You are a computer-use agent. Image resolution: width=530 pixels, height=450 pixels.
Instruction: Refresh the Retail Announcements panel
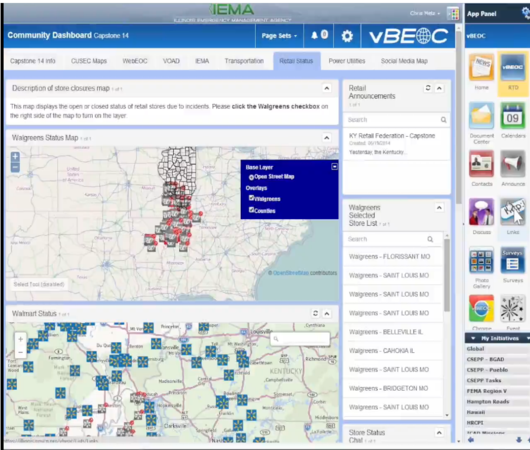coord(428,88)
